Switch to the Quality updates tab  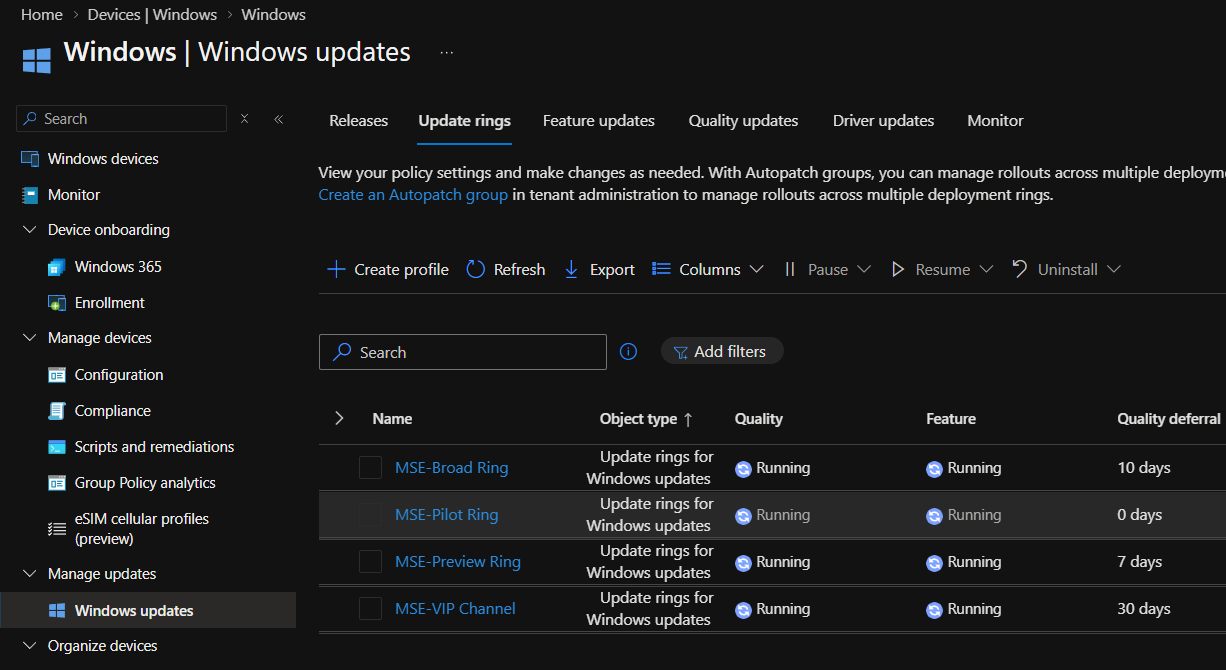click(x=743, y=120)
